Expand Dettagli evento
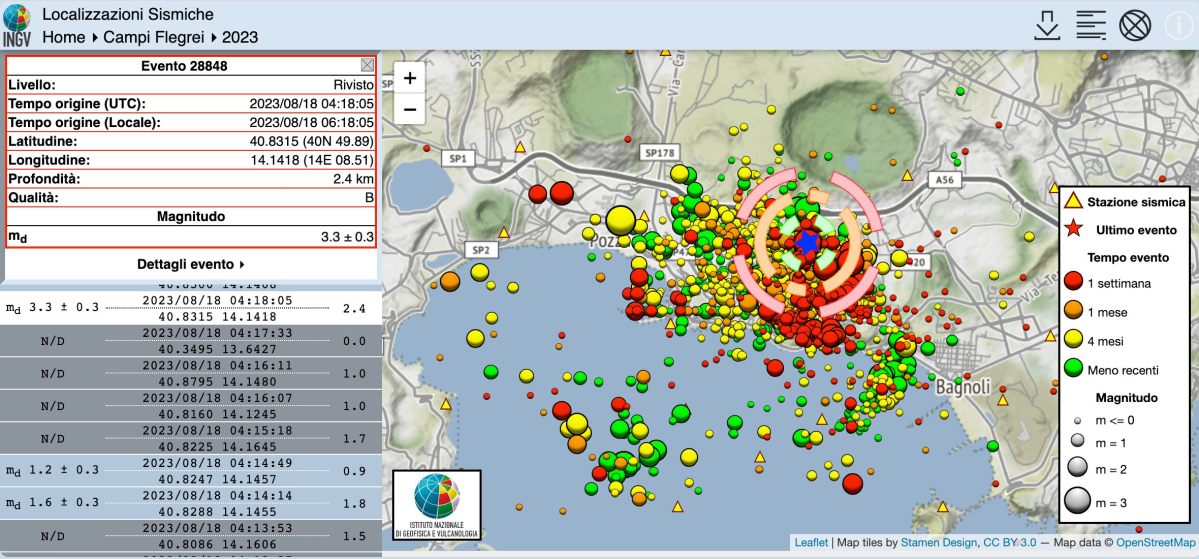The height and width of the screenshot is (559, 1199). pyautogui.click(x=191, y=265)
